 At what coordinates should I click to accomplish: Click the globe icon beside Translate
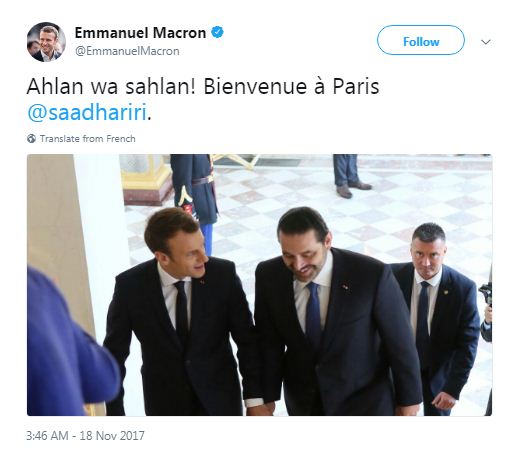tap(31, 138)
